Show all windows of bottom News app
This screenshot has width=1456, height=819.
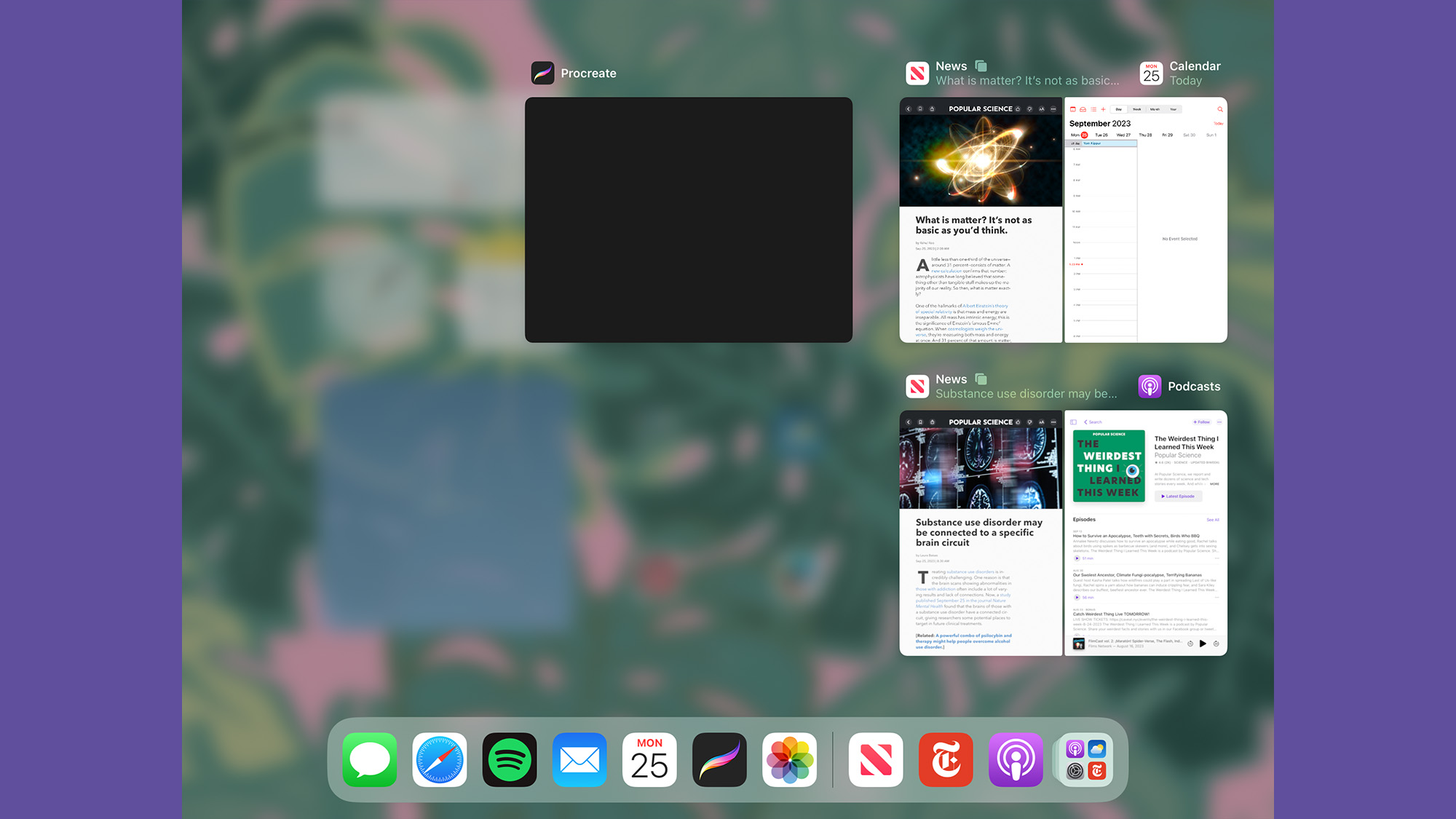(x=981, y=379)
